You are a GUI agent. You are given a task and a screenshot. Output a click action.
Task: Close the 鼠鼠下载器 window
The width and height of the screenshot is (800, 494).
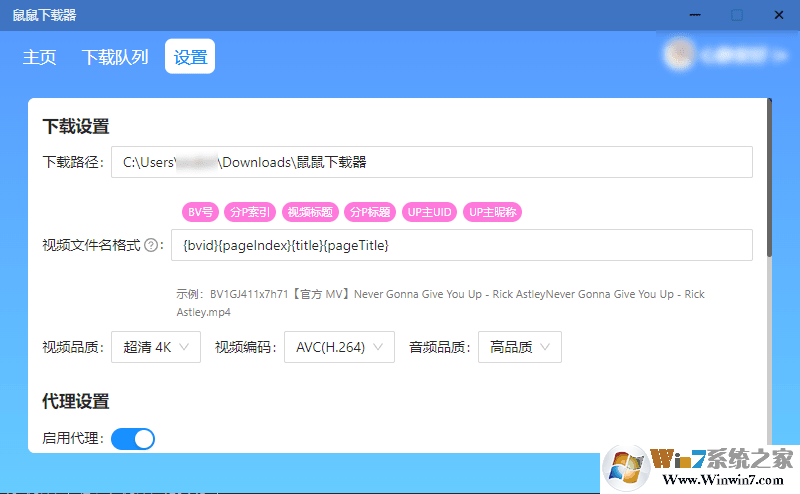pos(778,15)
